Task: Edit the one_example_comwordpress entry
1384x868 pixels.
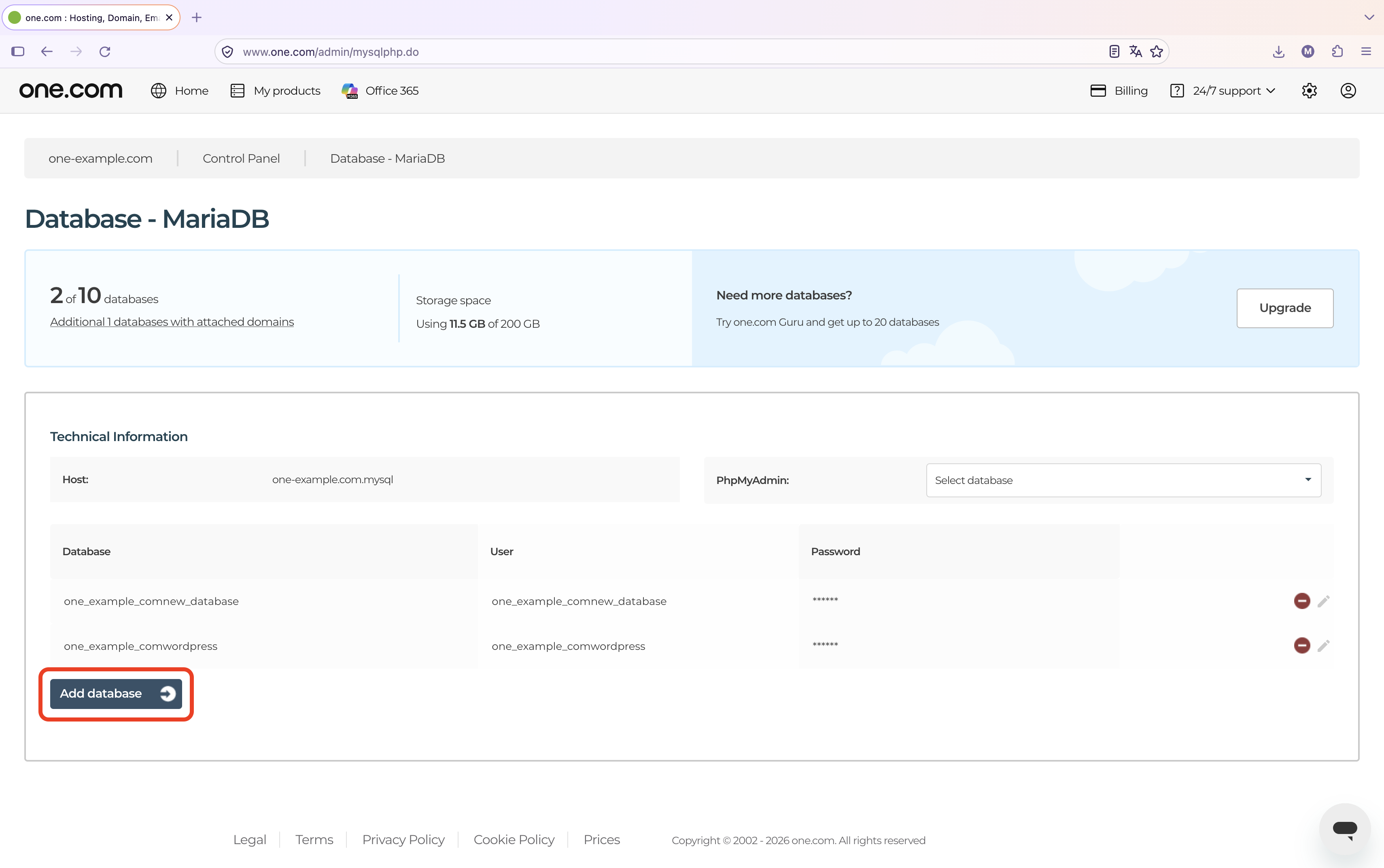Action: 1323,646
